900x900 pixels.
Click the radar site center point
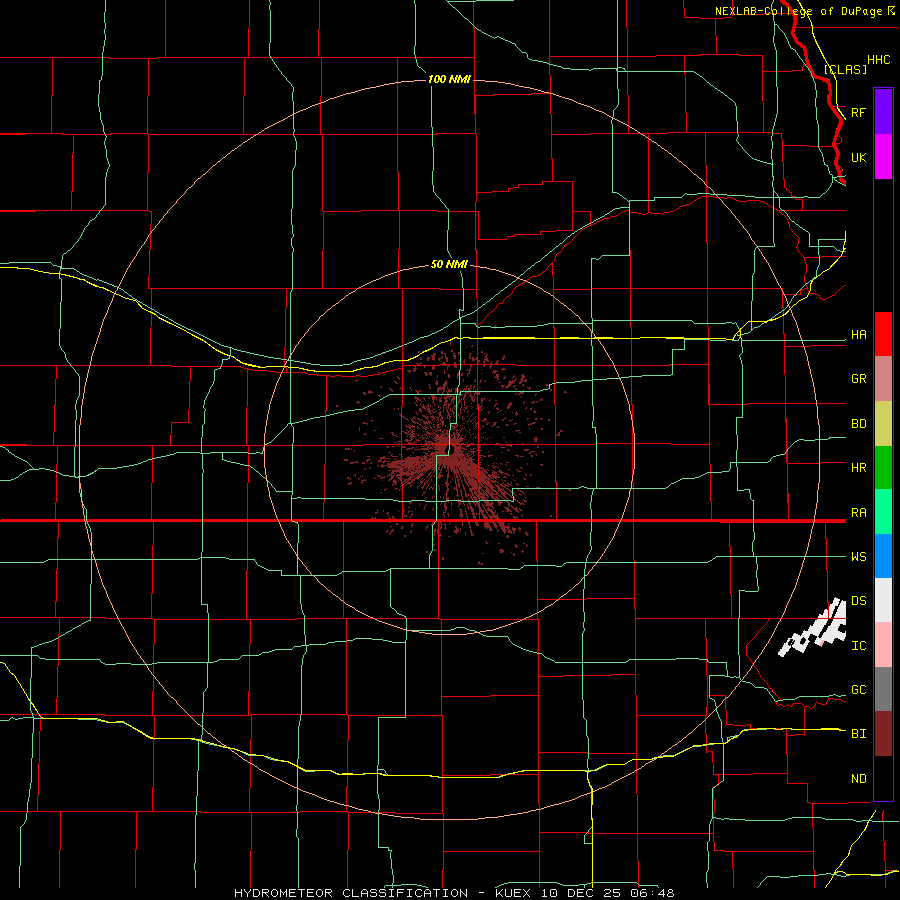point(451,449)
